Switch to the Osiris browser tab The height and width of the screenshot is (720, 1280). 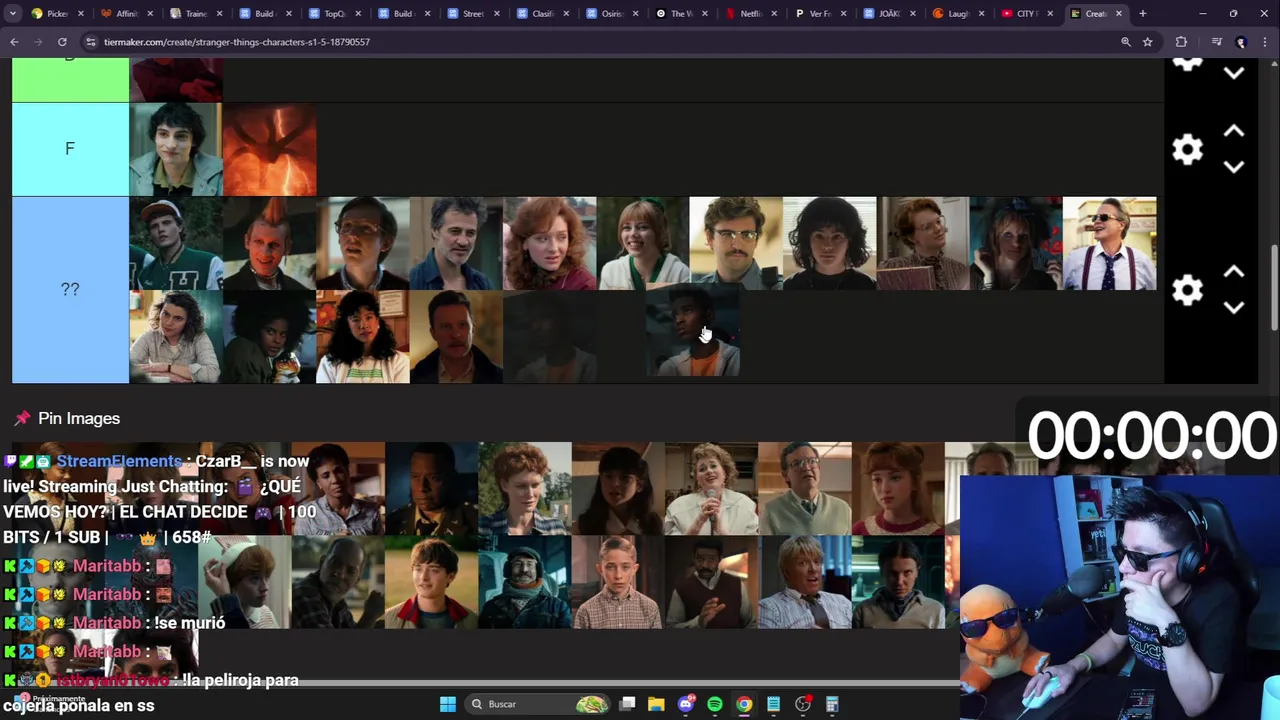(x=610, y=14)
